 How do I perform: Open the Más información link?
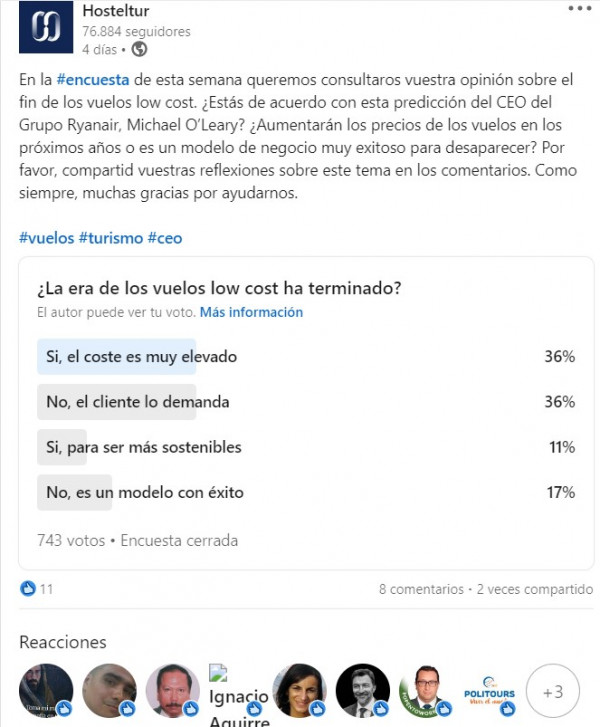point(251,312)
